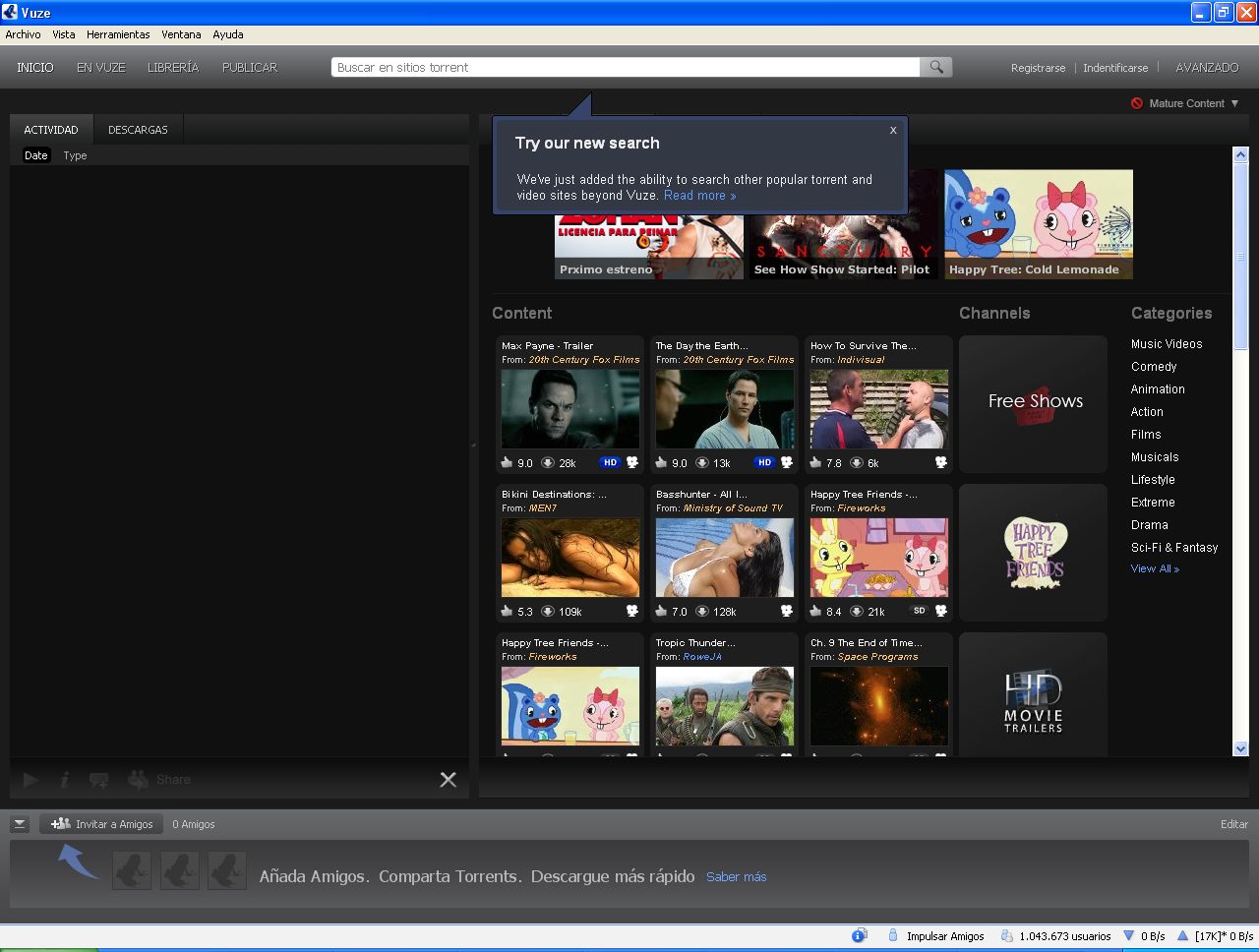Click the upload speed up-arrow icon
This screenshot has width=1259, height=952.
pos(1183,936)
